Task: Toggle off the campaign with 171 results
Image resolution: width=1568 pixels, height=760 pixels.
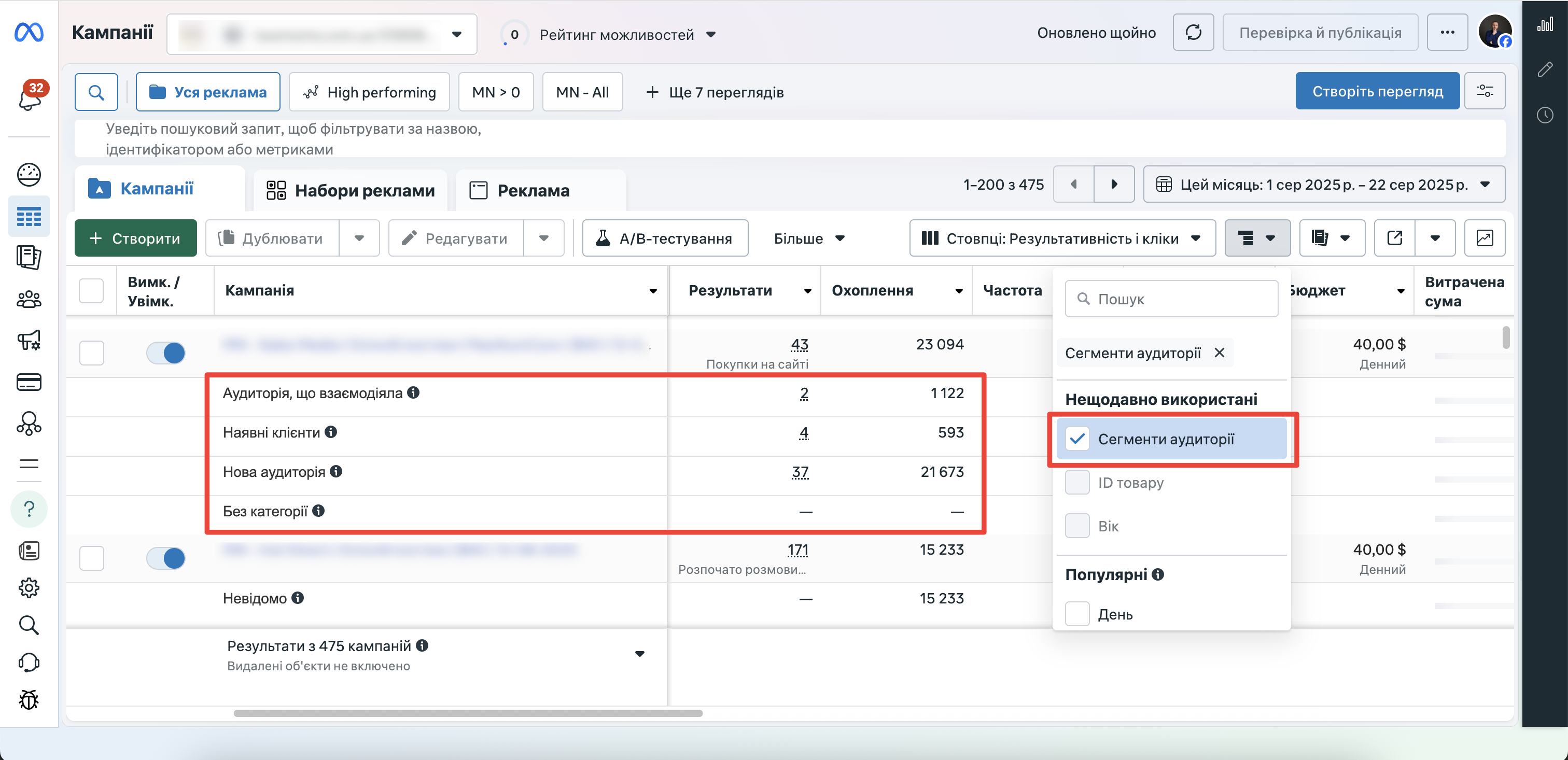Action: pos(165,558)
